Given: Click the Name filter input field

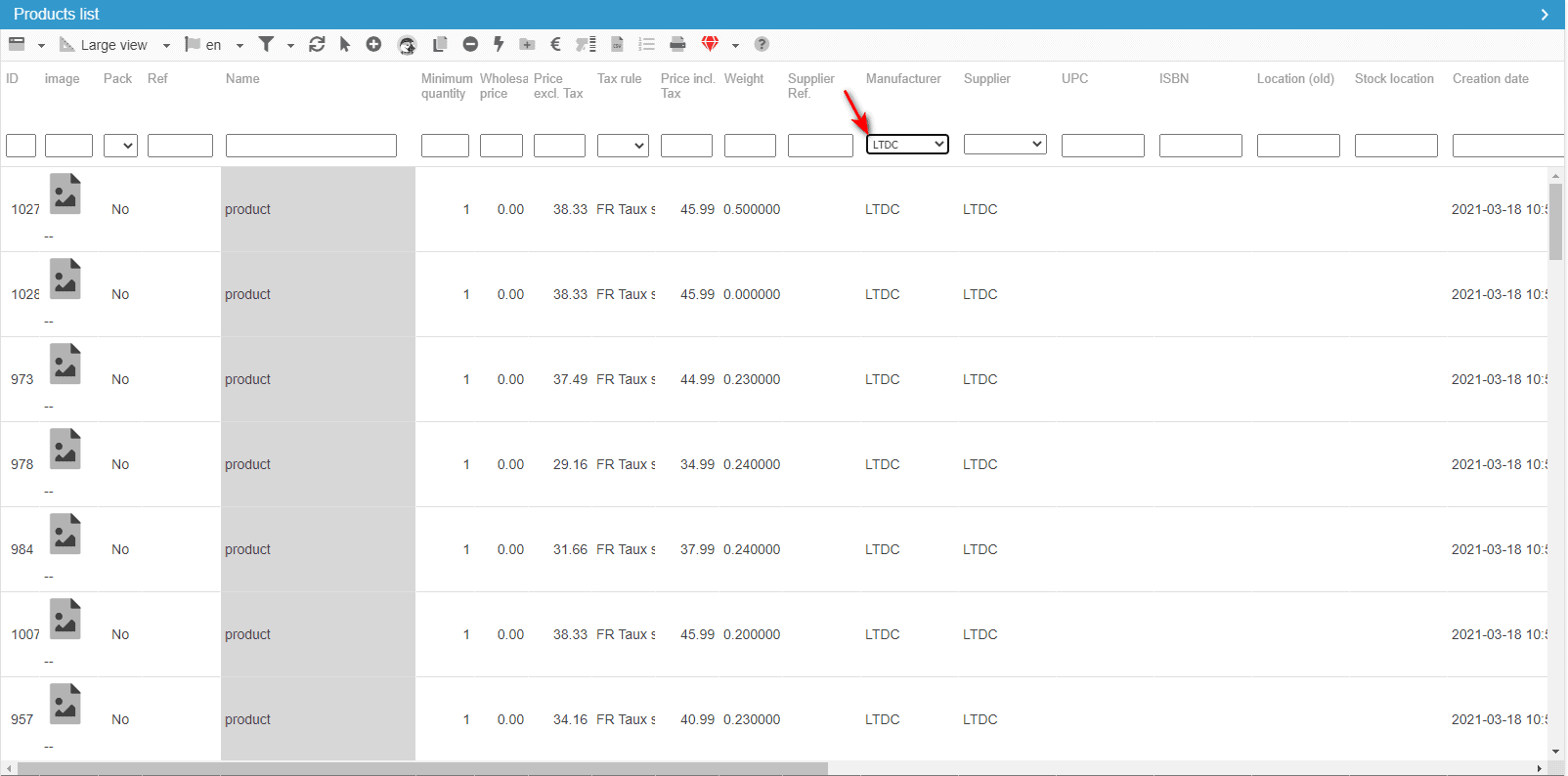Looking at the screenshot, I should coord(311,146).
